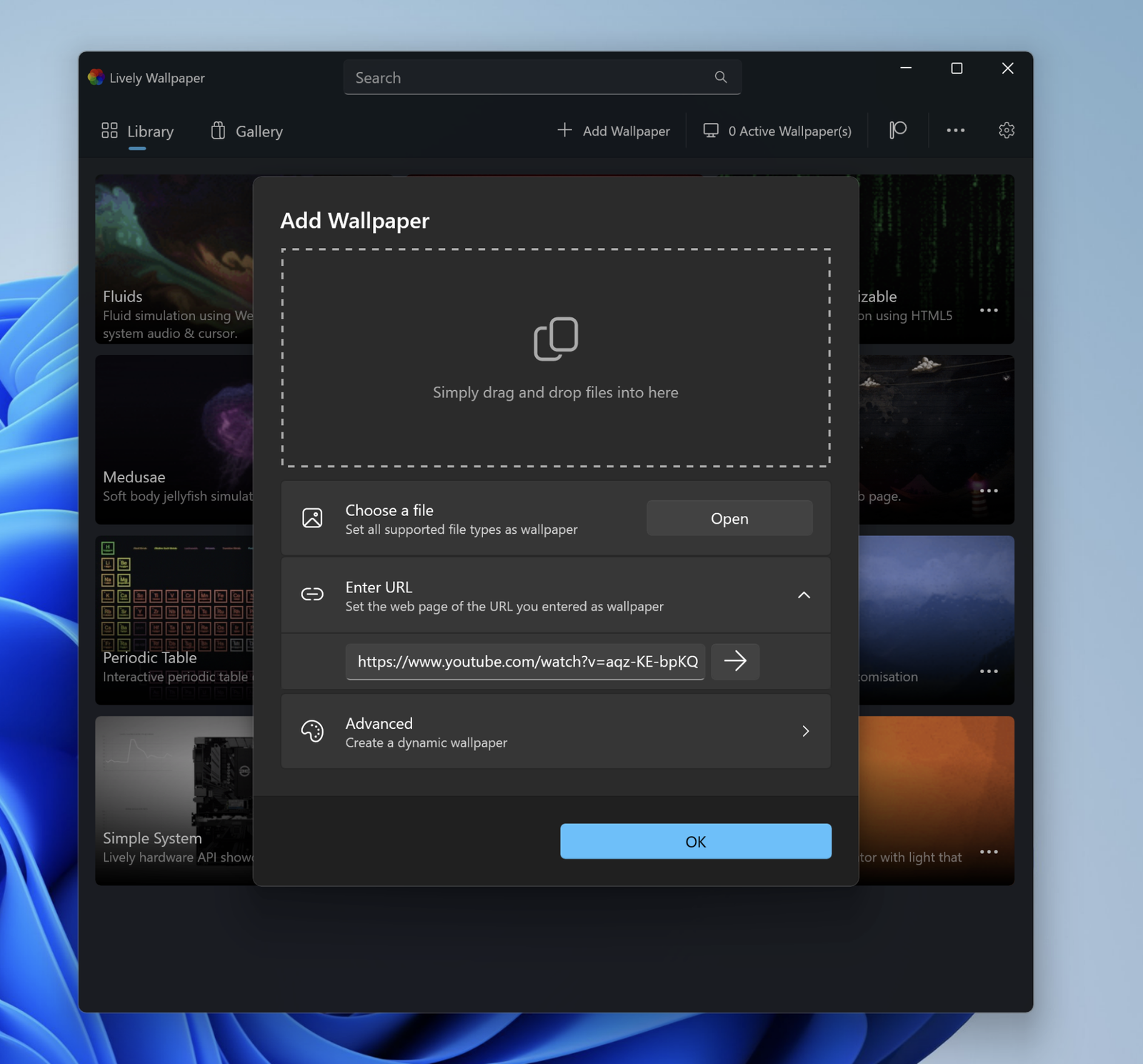This screenshot has height=1064, width=1143.
Task: Switch to the Library tab
Action: click(x=137, y=131)
